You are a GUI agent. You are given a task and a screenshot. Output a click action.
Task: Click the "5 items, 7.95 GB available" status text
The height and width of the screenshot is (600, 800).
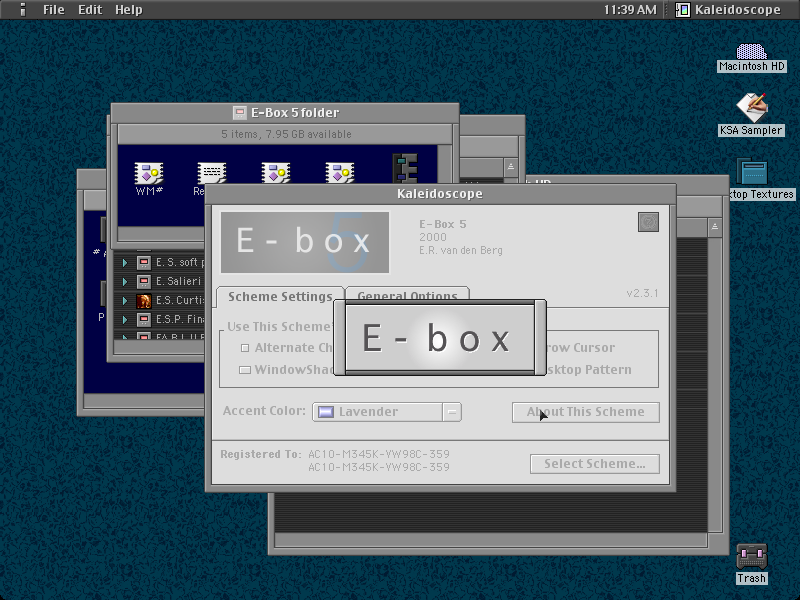pos(286,134)
